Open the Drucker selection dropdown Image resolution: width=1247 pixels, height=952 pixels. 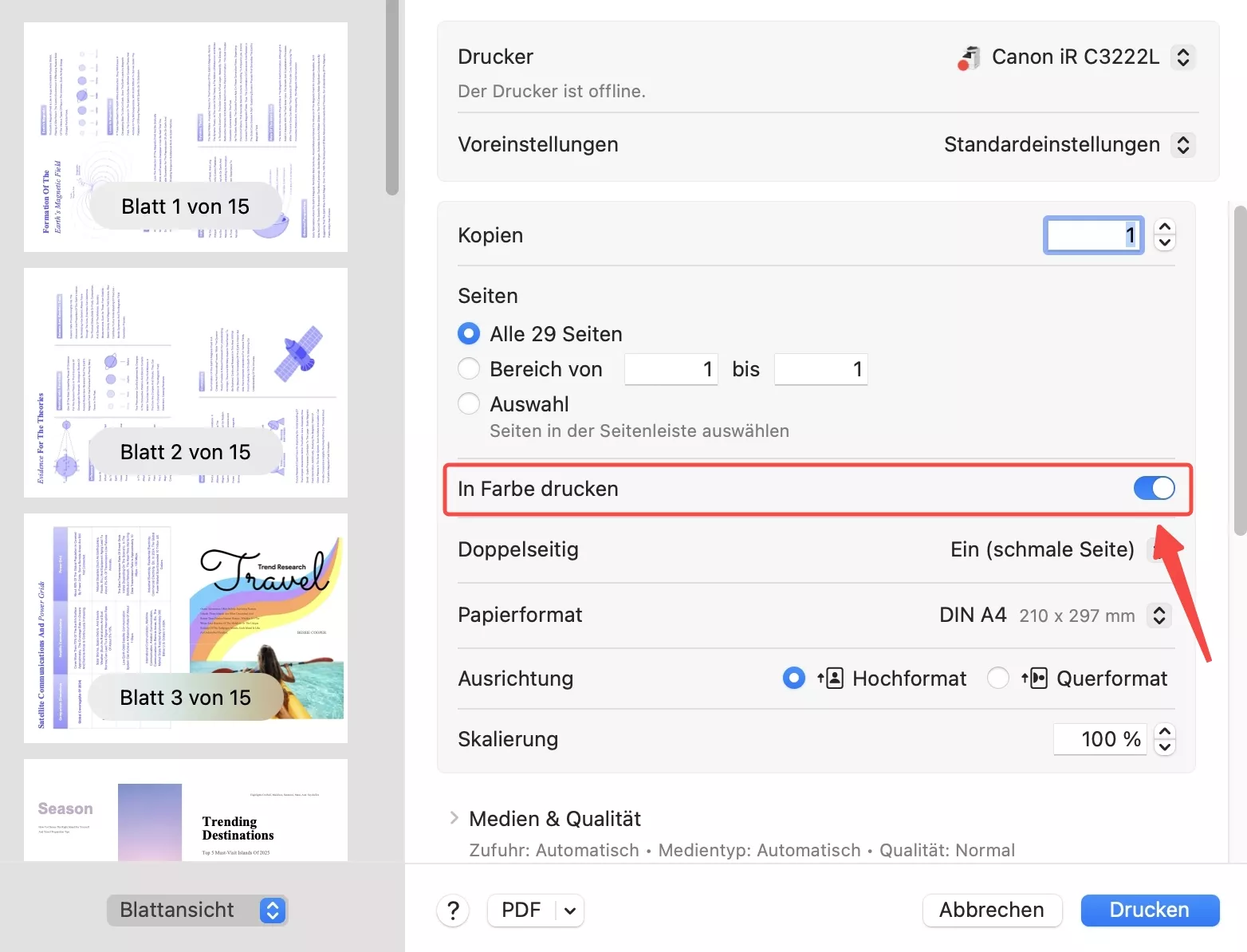pos(1183,57)
